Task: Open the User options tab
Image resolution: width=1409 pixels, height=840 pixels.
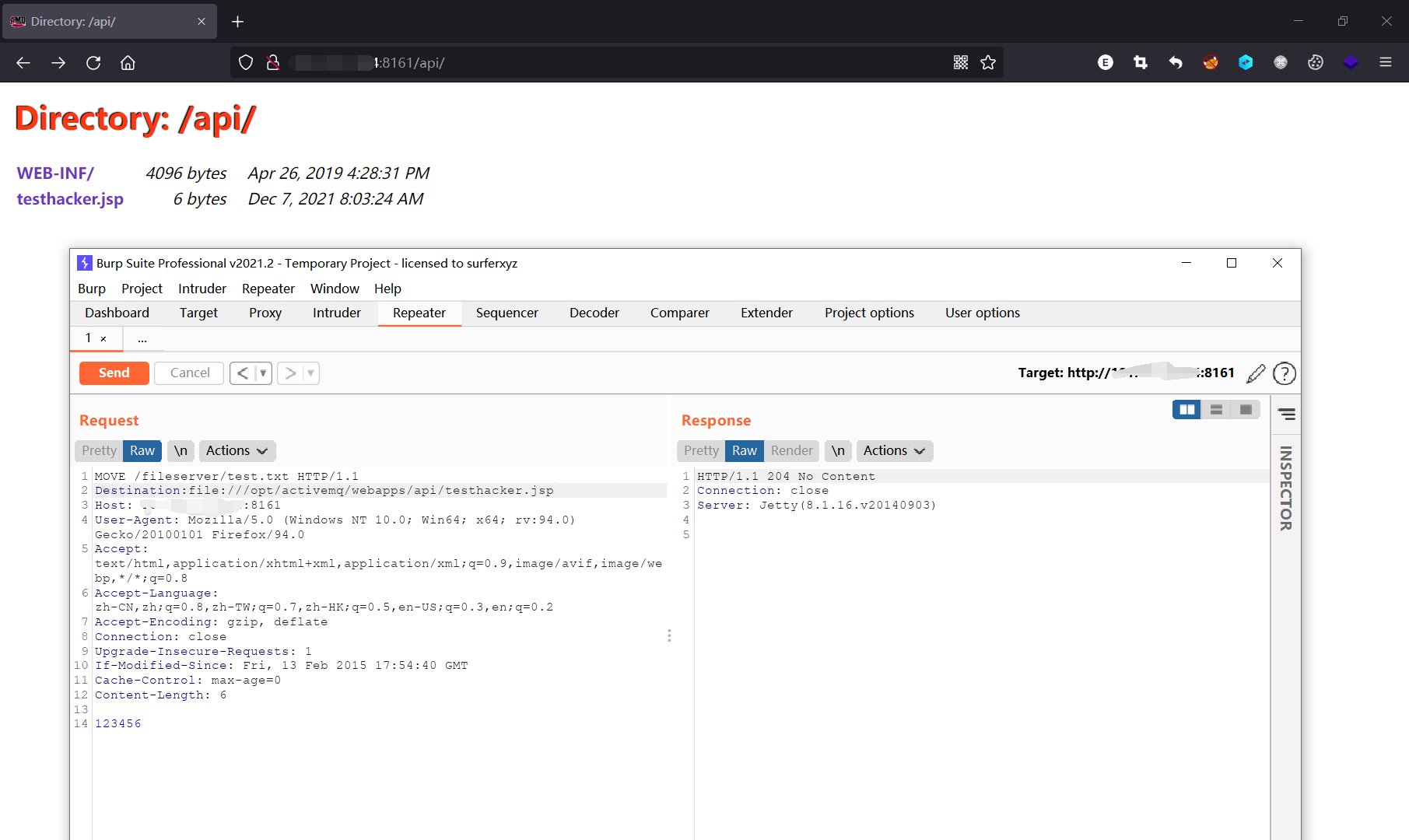Action: (x=983, y=313)
